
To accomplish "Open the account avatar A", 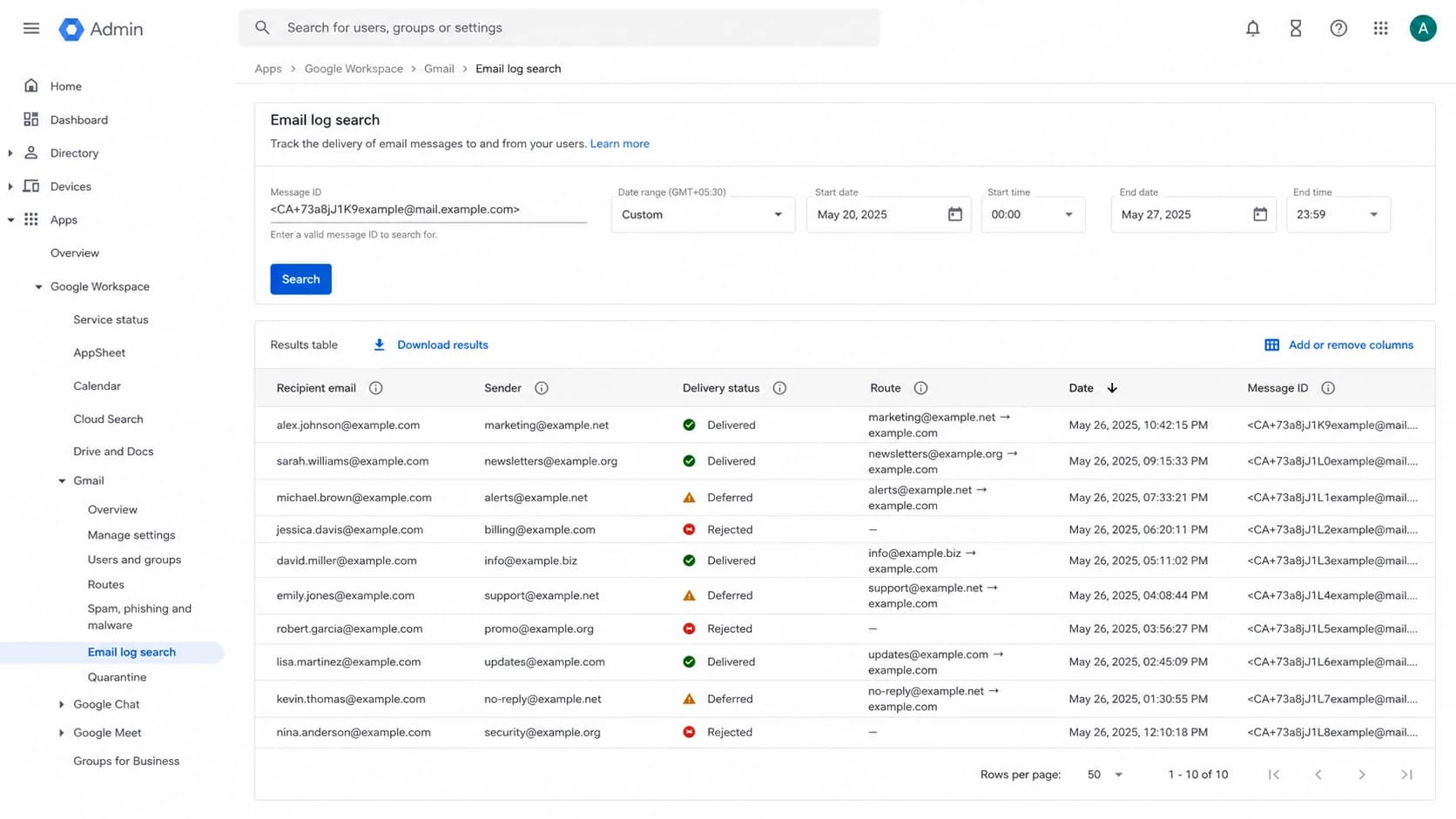I will click(x=1423, y=29).
